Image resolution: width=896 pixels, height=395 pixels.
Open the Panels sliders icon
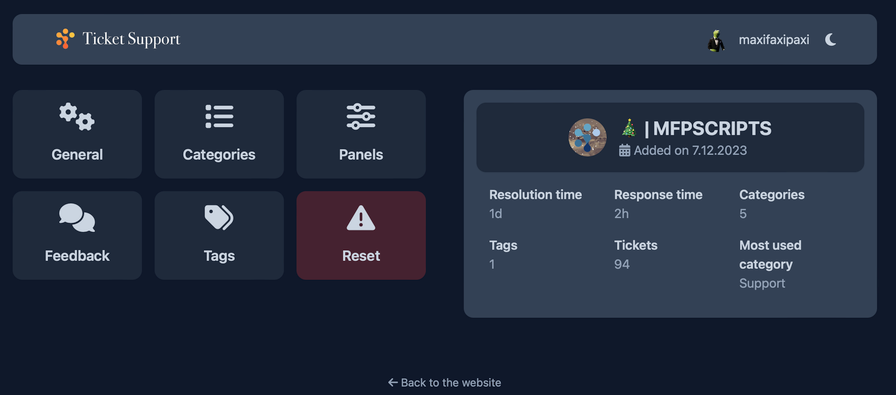(361, 117)
